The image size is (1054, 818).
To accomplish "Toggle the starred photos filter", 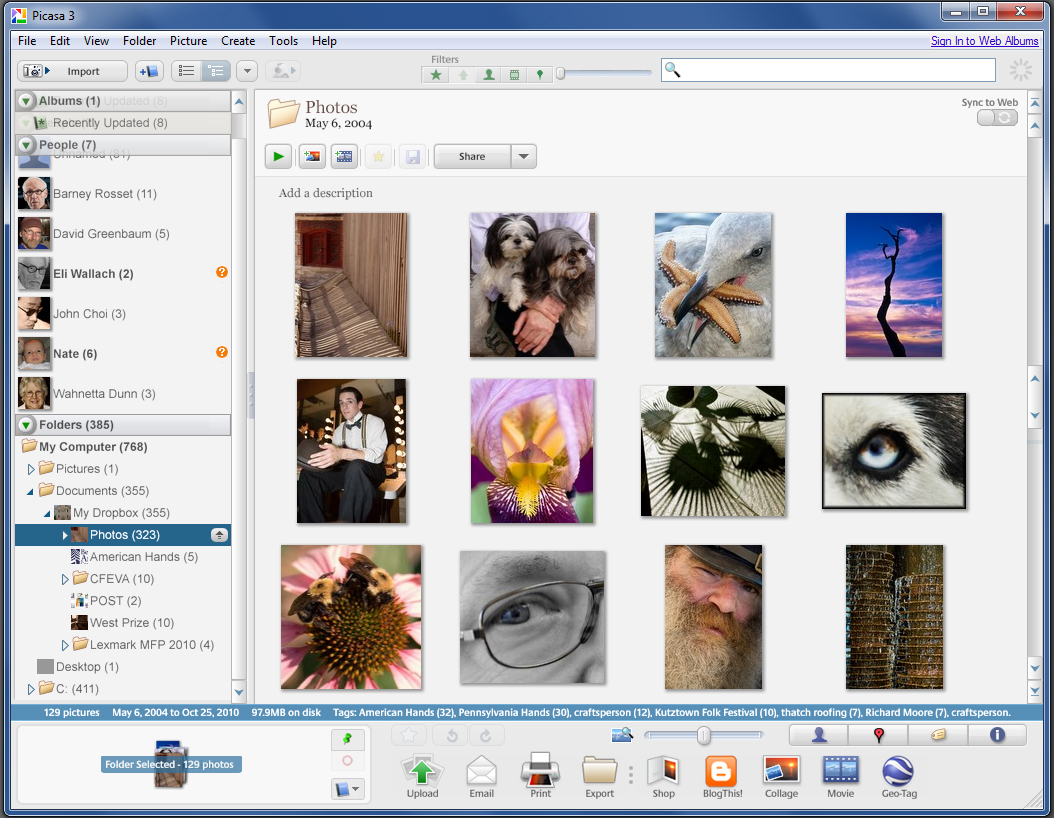I will 435,75.
